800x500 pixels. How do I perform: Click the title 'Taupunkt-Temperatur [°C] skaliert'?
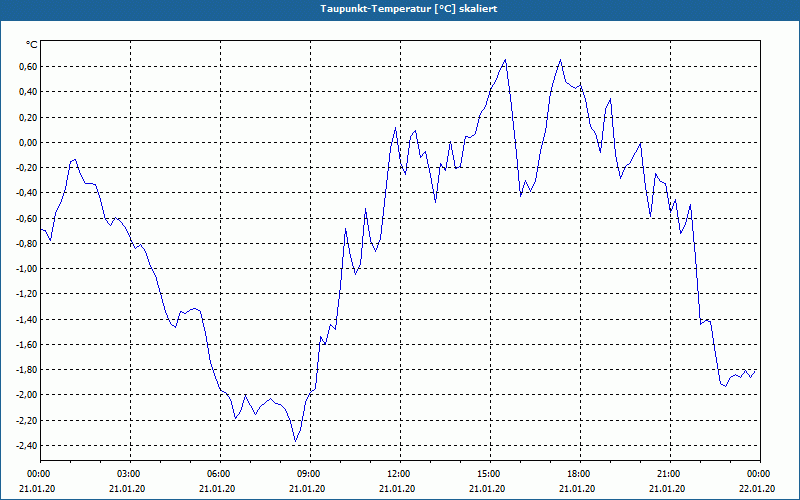click(409, 9)
